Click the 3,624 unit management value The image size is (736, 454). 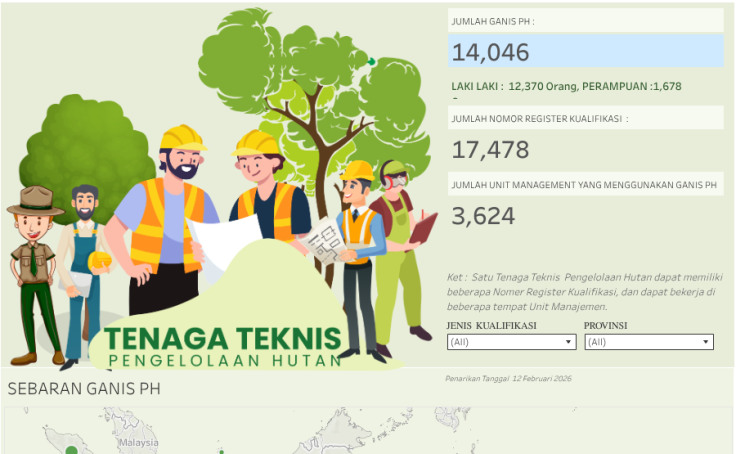point(483,215)
